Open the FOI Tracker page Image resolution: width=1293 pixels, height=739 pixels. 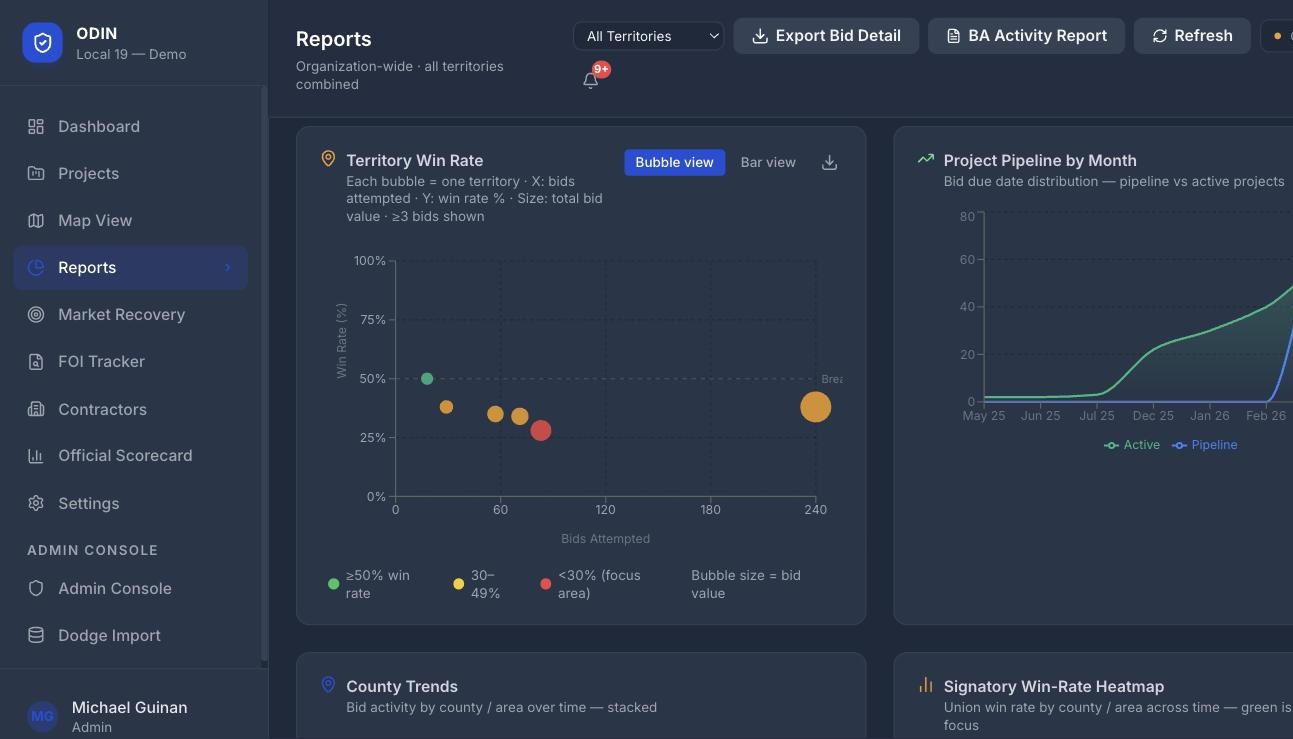click(131, 361)
